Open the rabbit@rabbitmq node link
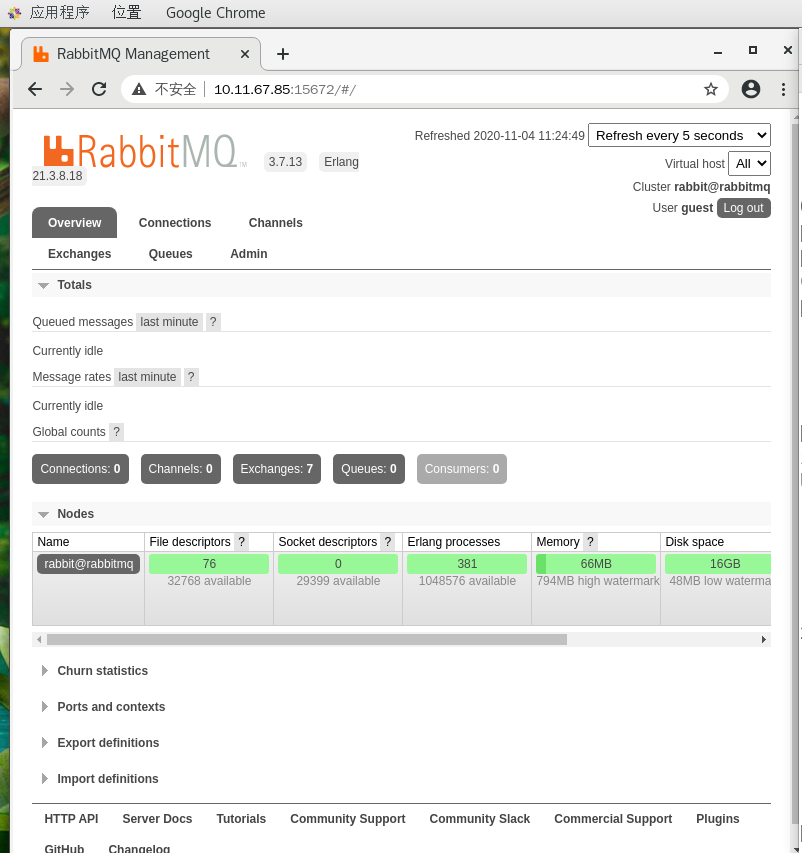Screen dimensions: 802x853 (89, 564)
